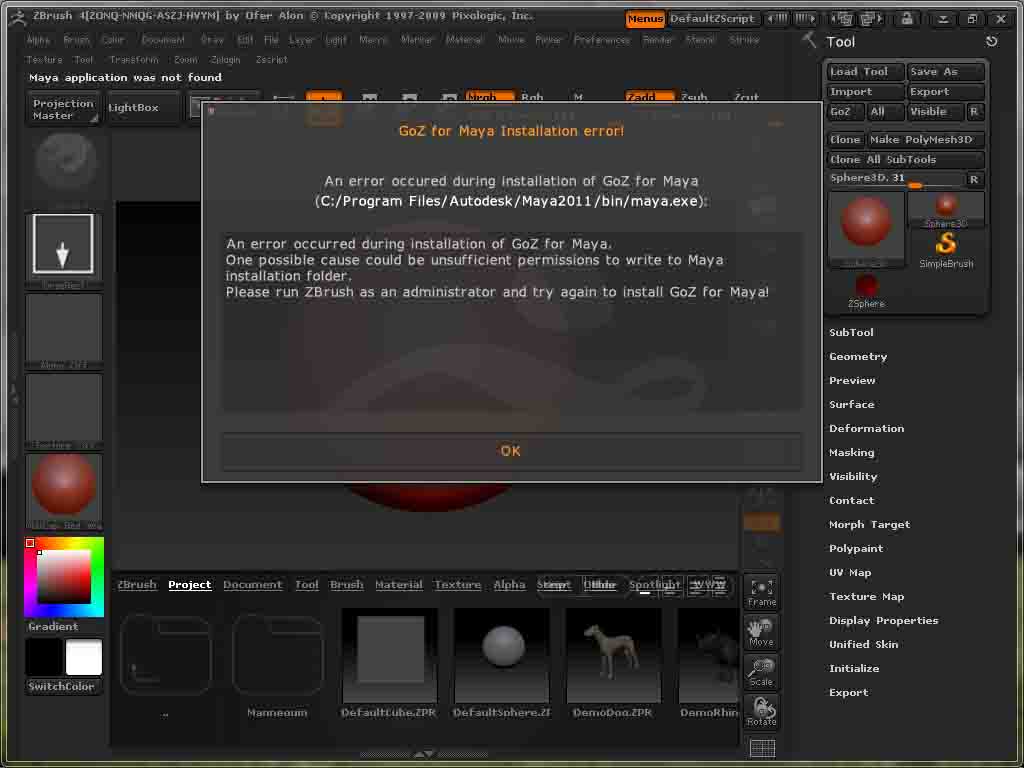
Task: Open the File menu
Action: pos(271,40)
